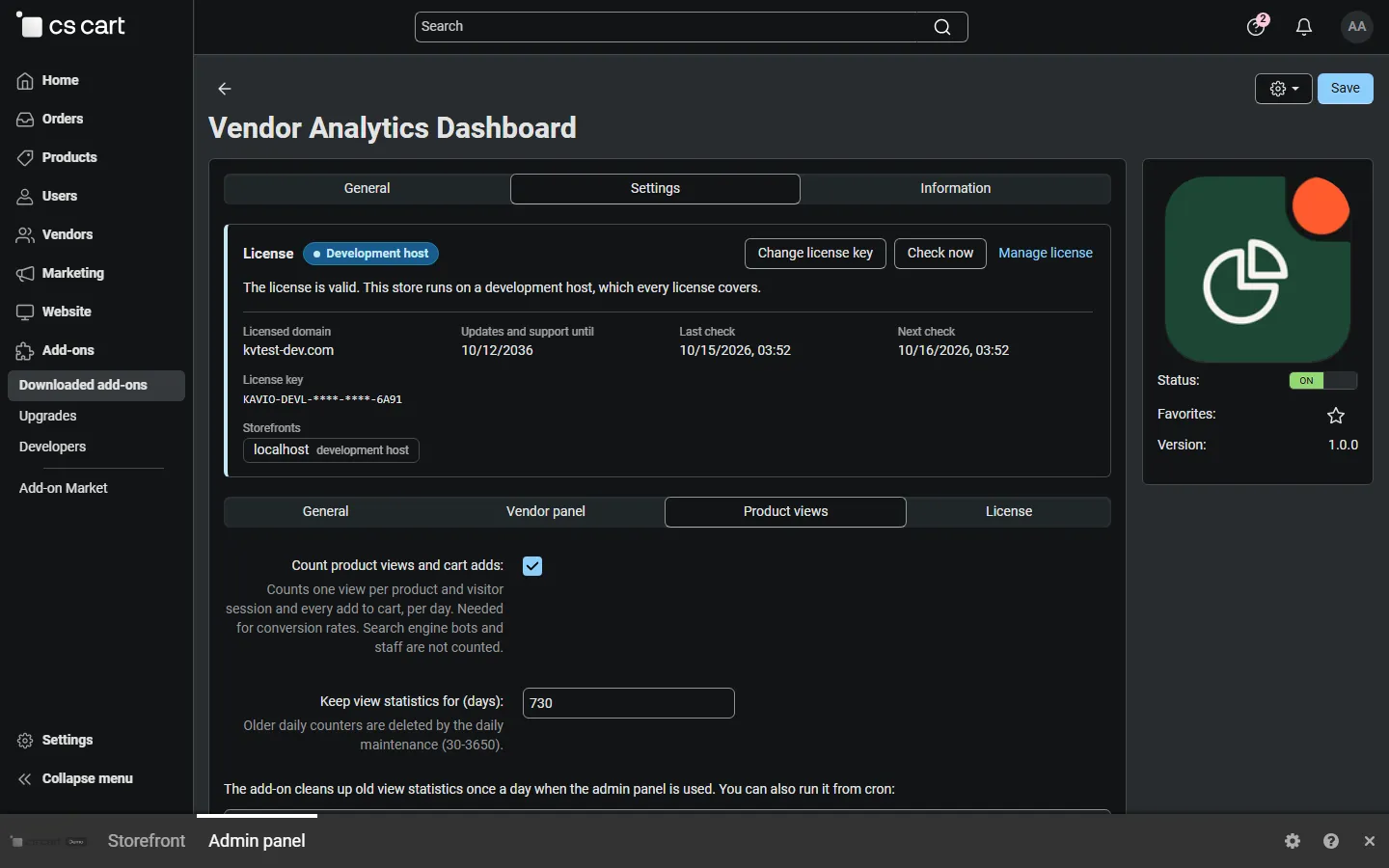
Task: Open the Manage license link
Action: (1046, 254)
